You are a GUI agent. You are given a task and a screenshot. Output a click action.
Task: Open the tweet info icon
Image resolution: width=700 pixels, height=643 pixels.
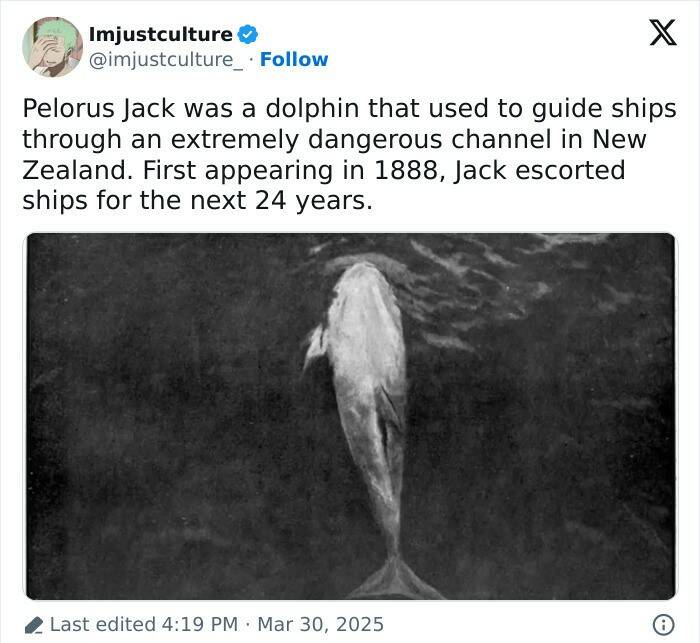[662, 624]
